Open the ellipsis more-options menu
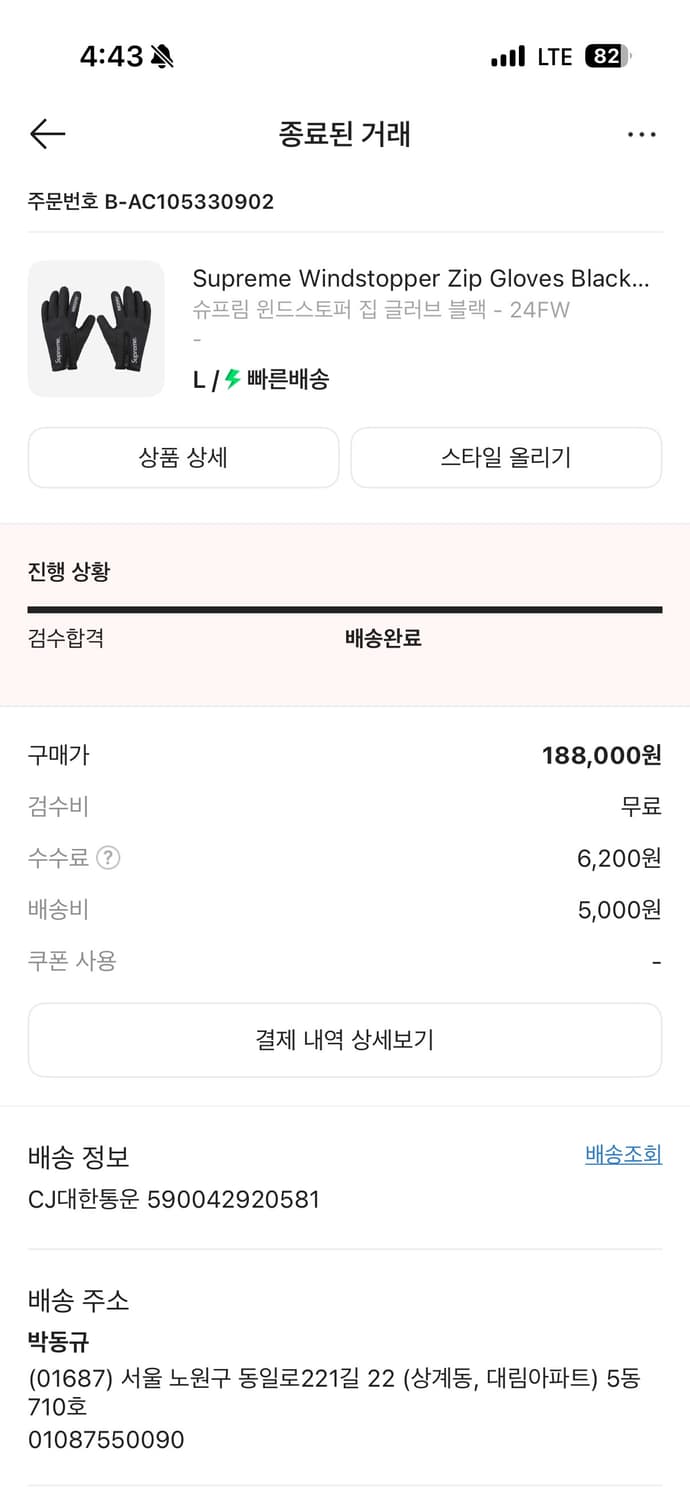This screenshot has height=1500, width=690. pos(641,133)
